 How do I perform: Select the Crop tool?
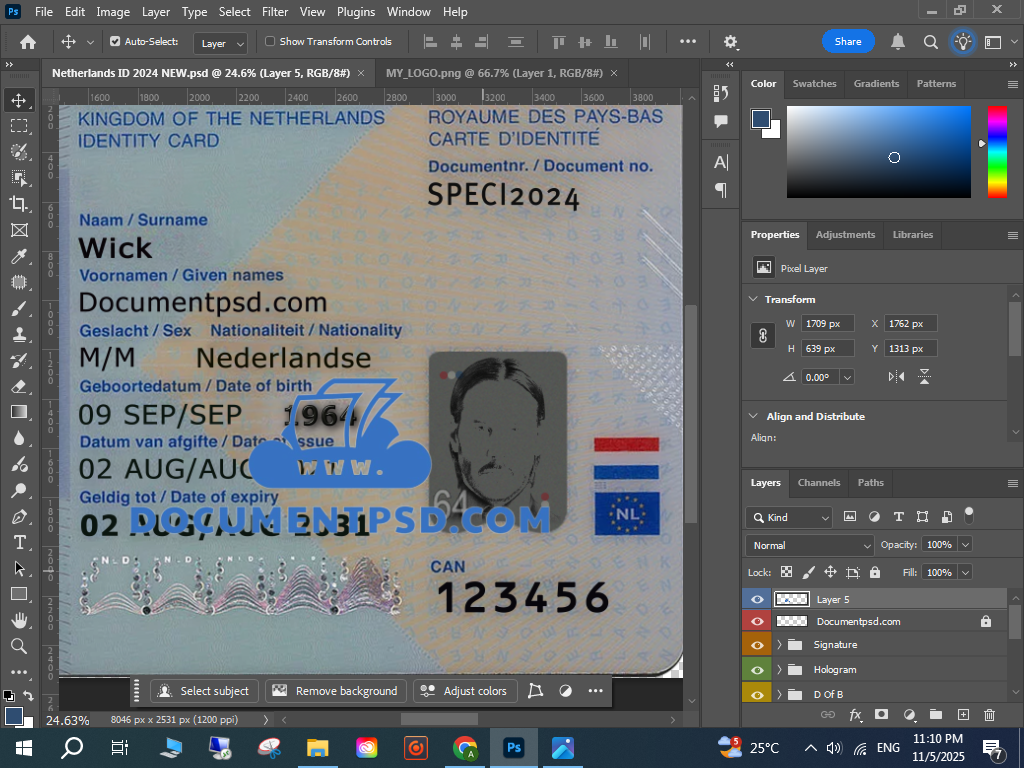pos(19,203)
